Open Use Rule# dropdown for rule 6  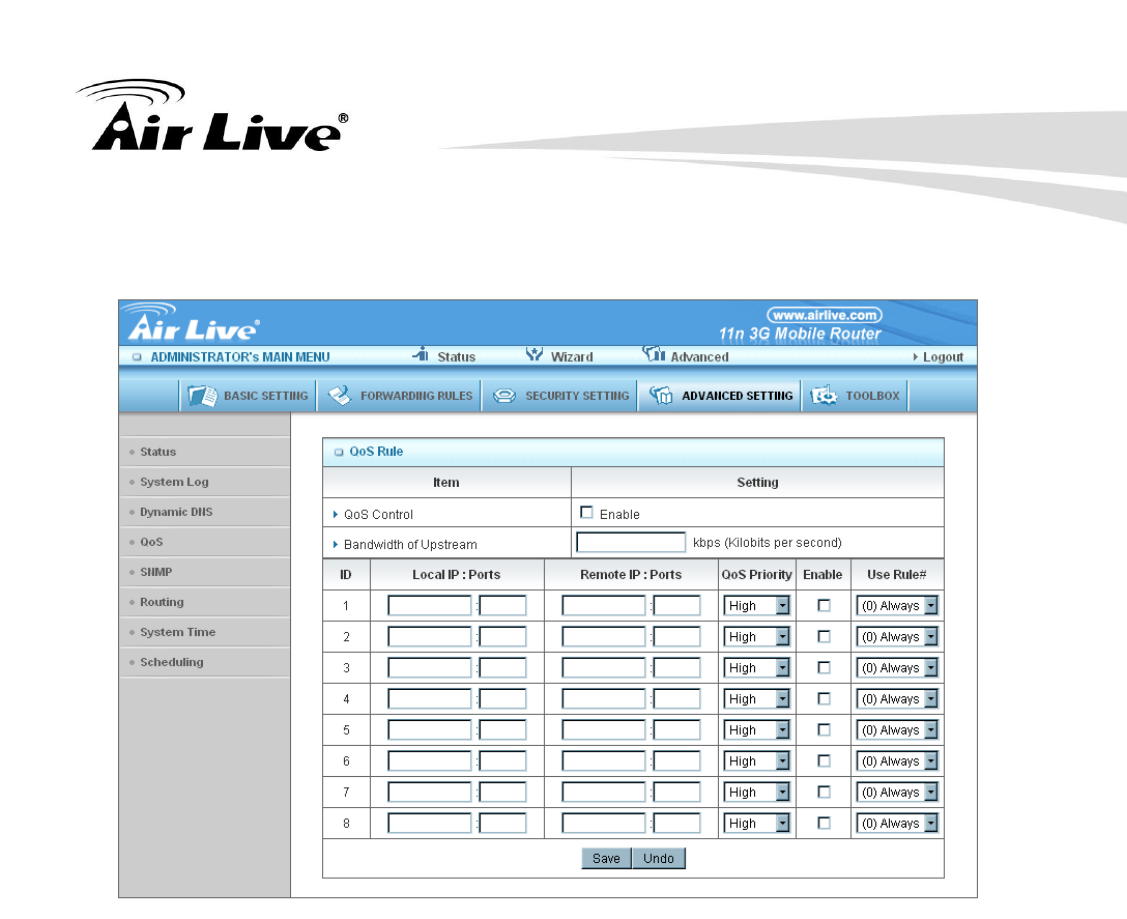tap(897, 761)
